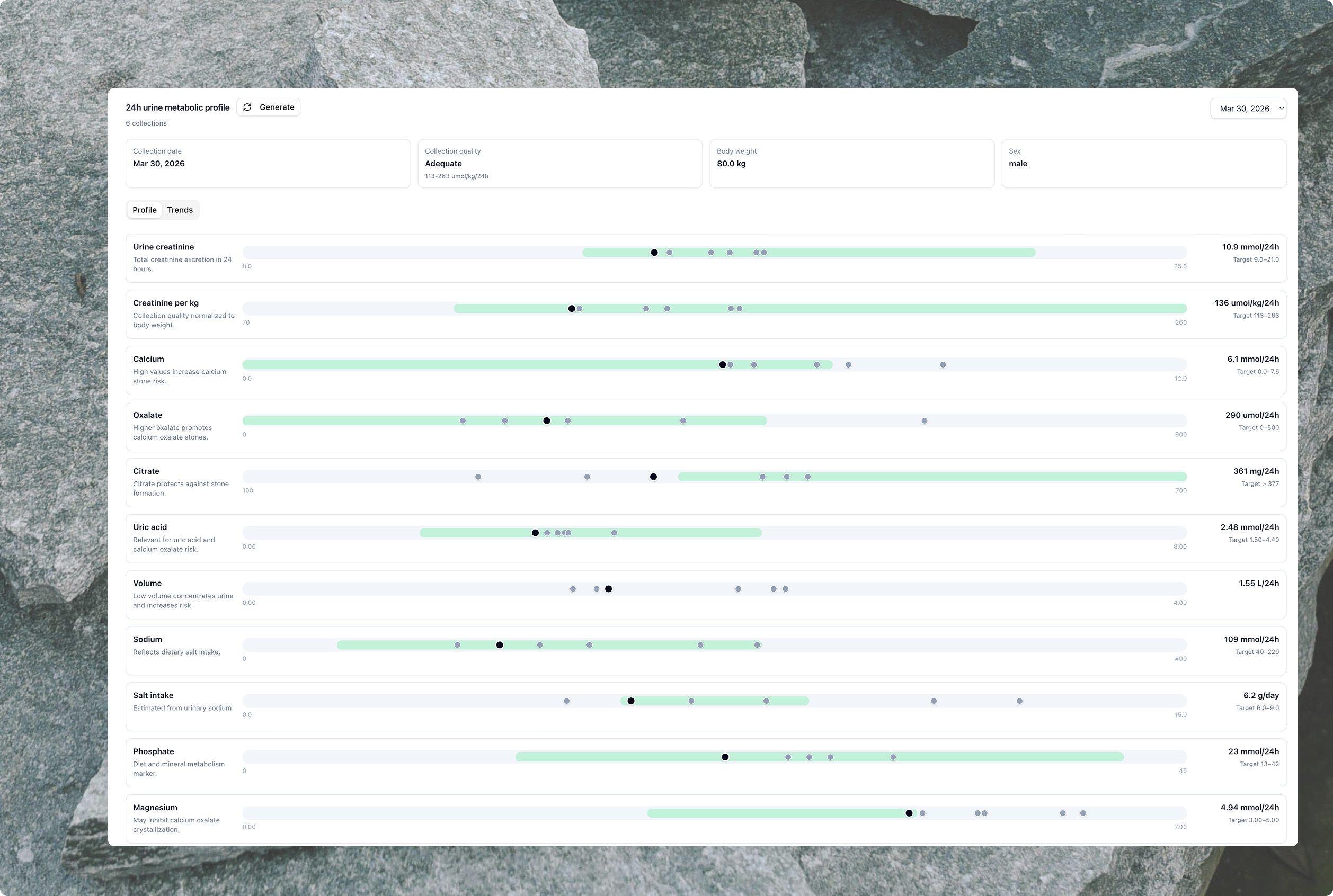Click the rightmost gray dot on Phosphate bar
Viewport: 1333px width, 896px height.
point(893,757)
